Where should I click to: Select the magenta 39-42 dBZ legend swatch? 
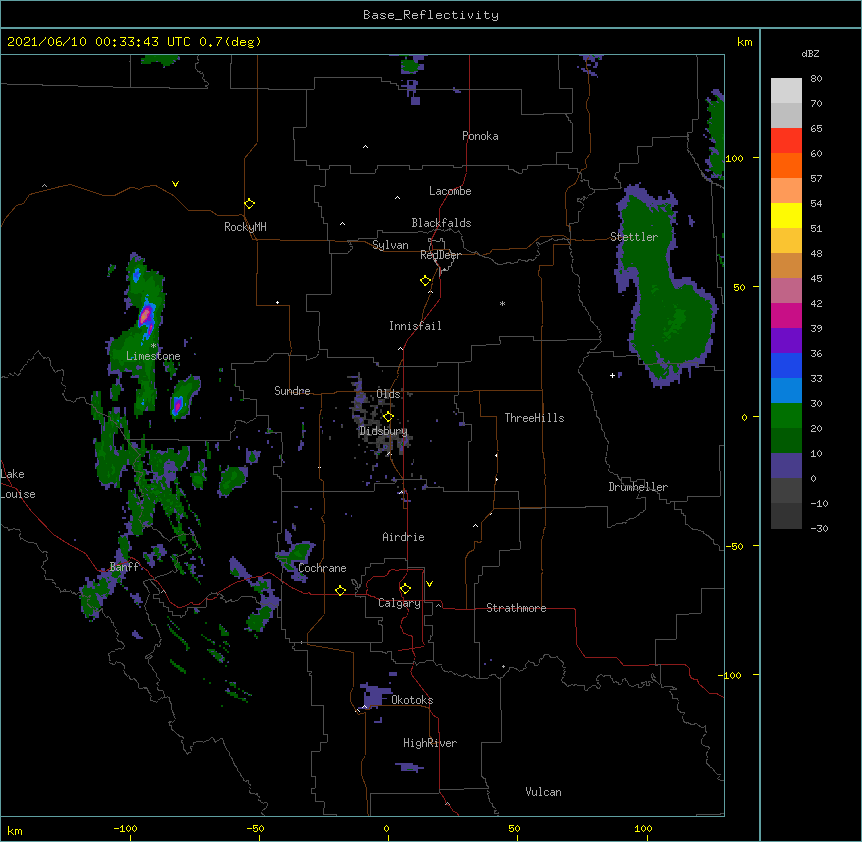(786, 315)
